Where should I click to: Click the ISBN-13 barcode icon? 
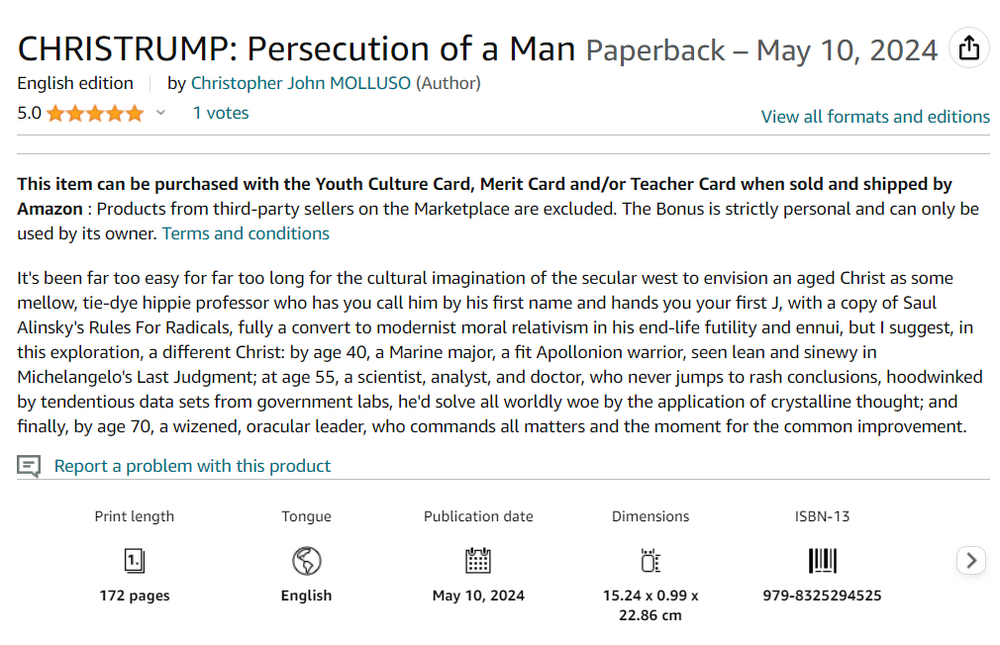822,560
